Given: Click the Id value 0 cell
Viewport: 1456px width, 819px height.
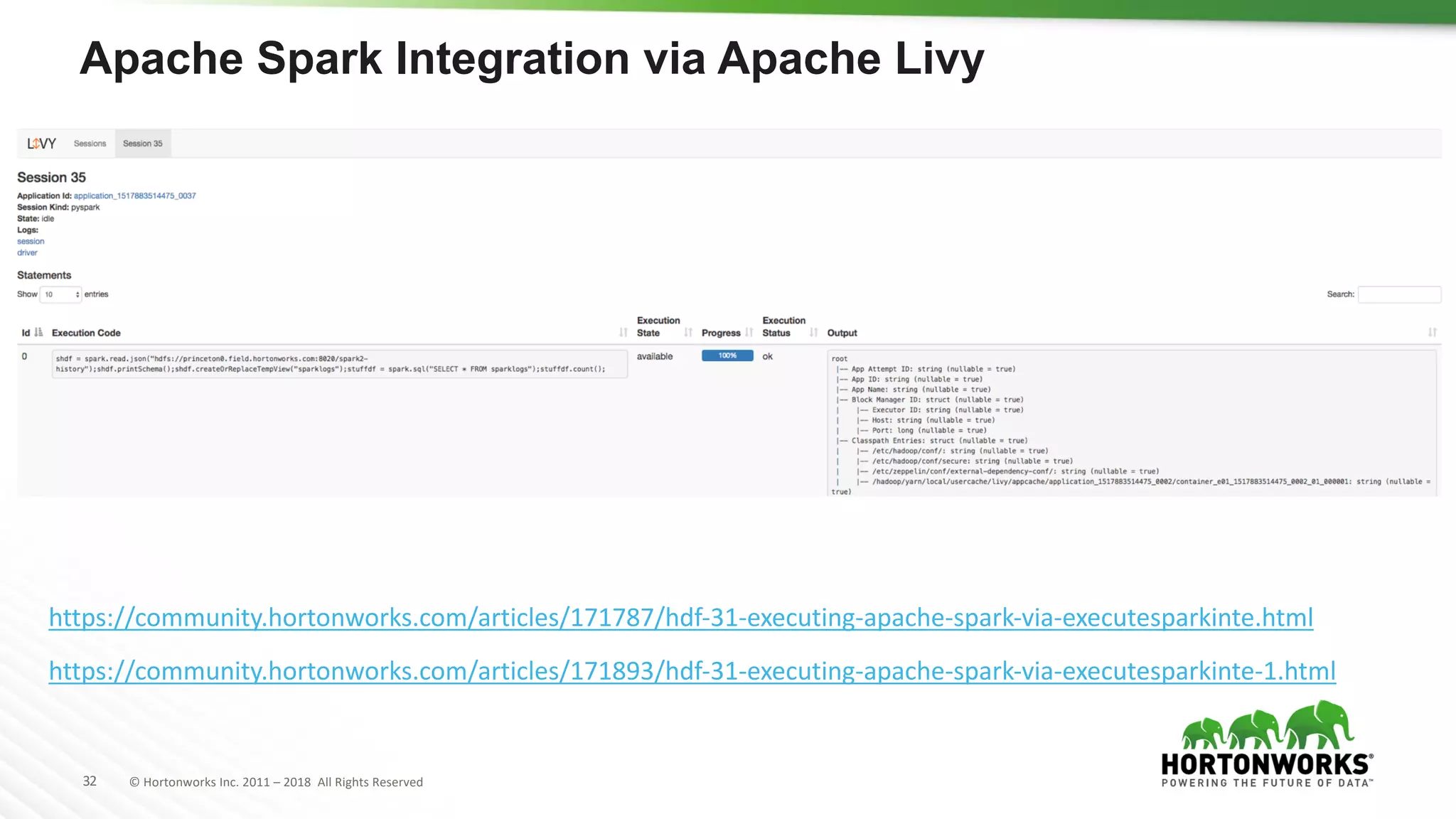Looking at the screenshot, I should [24, 356].
